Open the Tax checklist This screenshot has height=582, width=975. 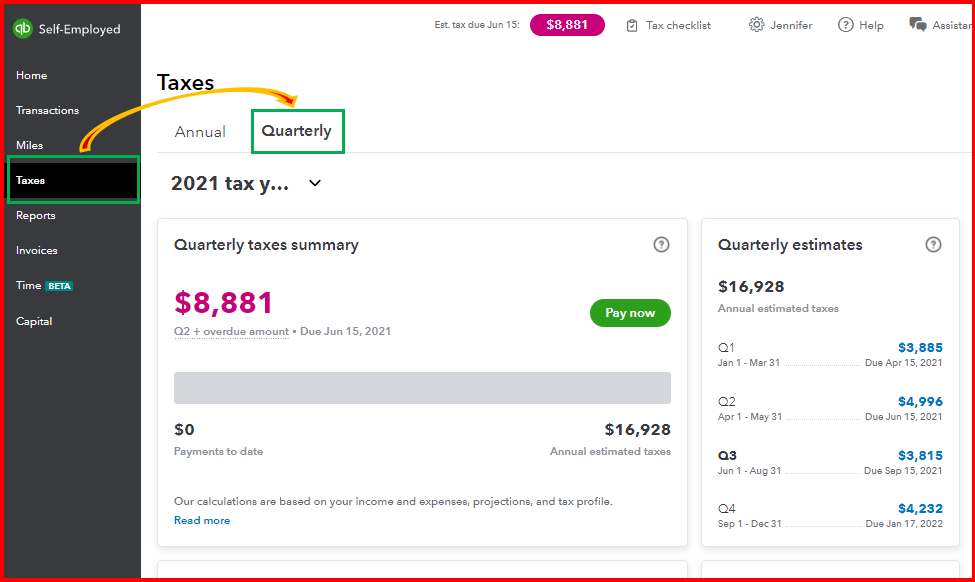(x=668, y=24)
